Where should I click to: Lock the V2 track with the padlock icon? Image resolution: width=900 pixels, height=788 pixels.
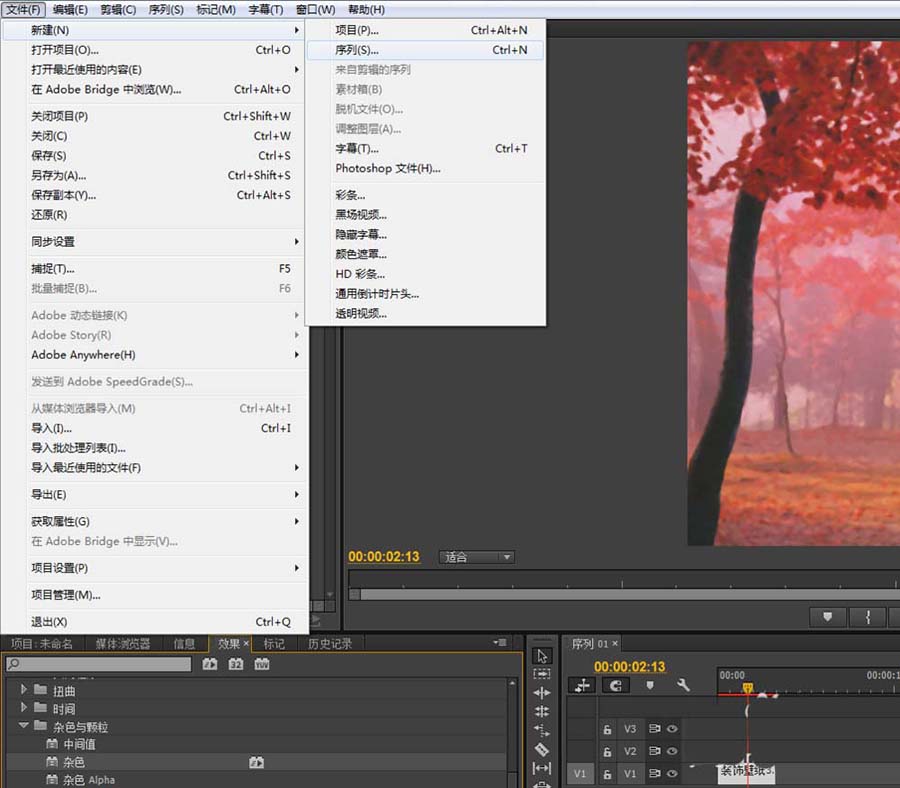point(607,751)
